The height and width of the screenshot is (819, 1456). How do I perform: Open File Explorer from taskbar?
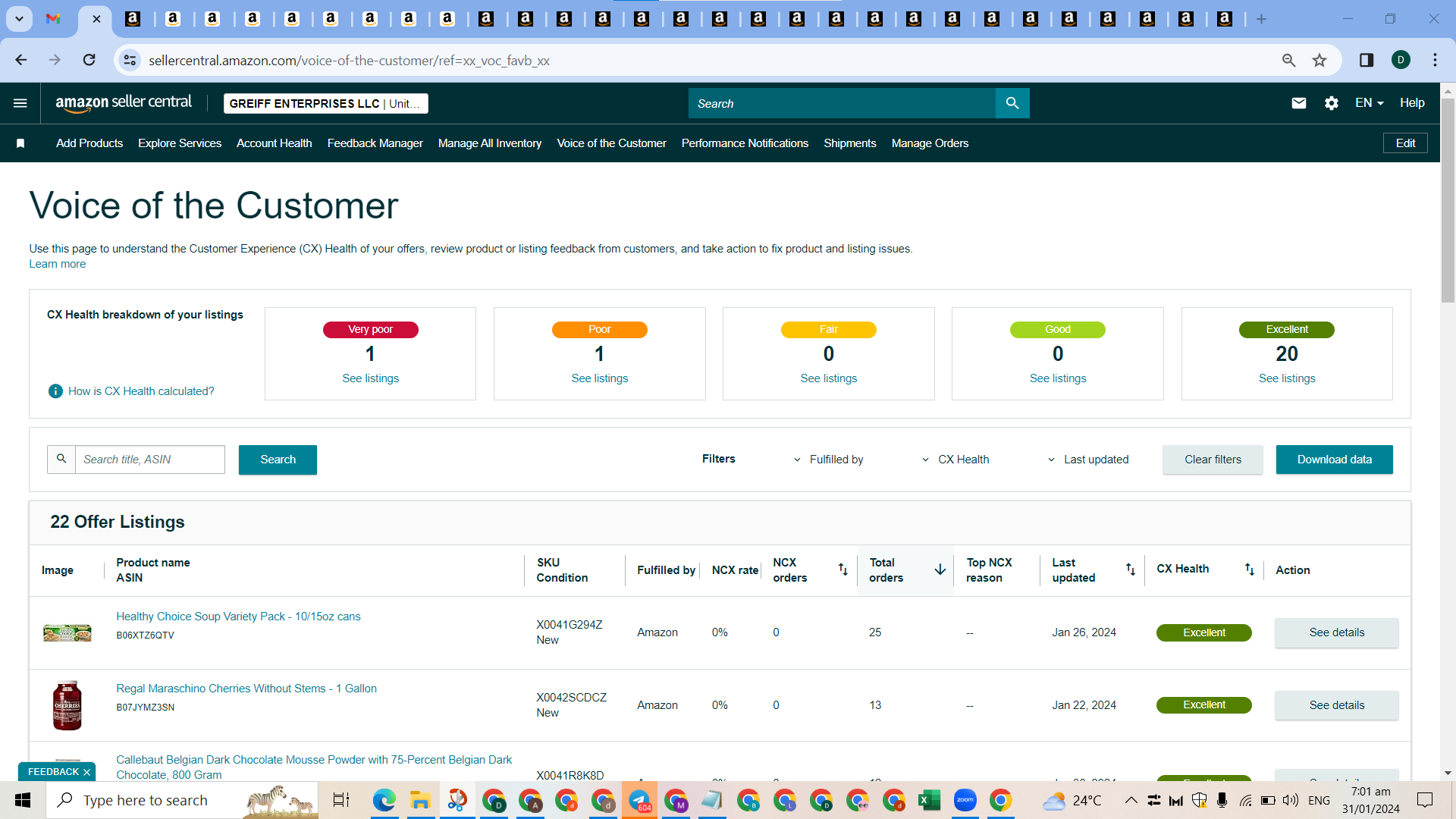click(420, 800)
